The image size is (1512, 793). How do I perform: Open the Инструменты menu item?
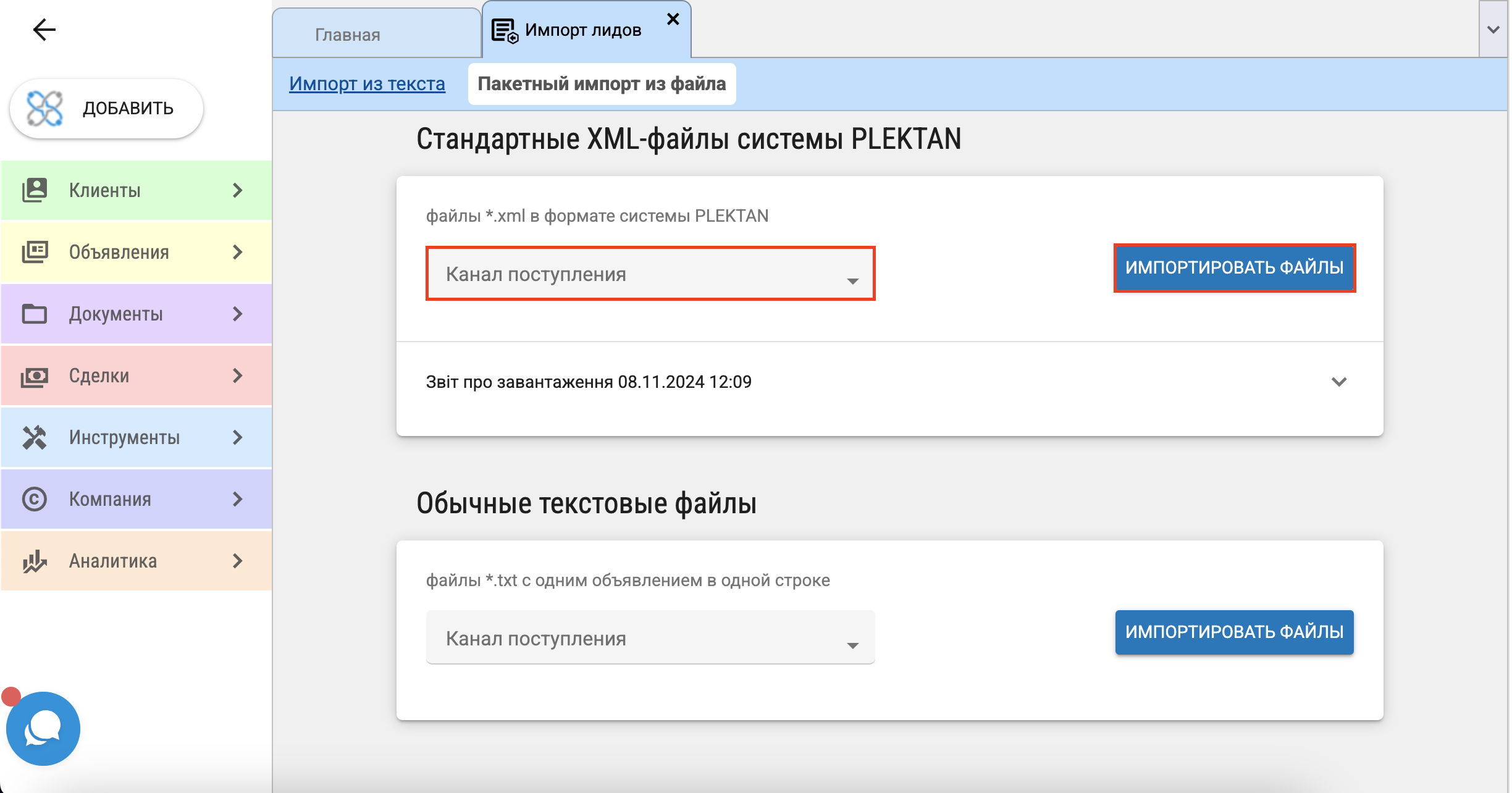pyautogui.click(x=136, y=437)
